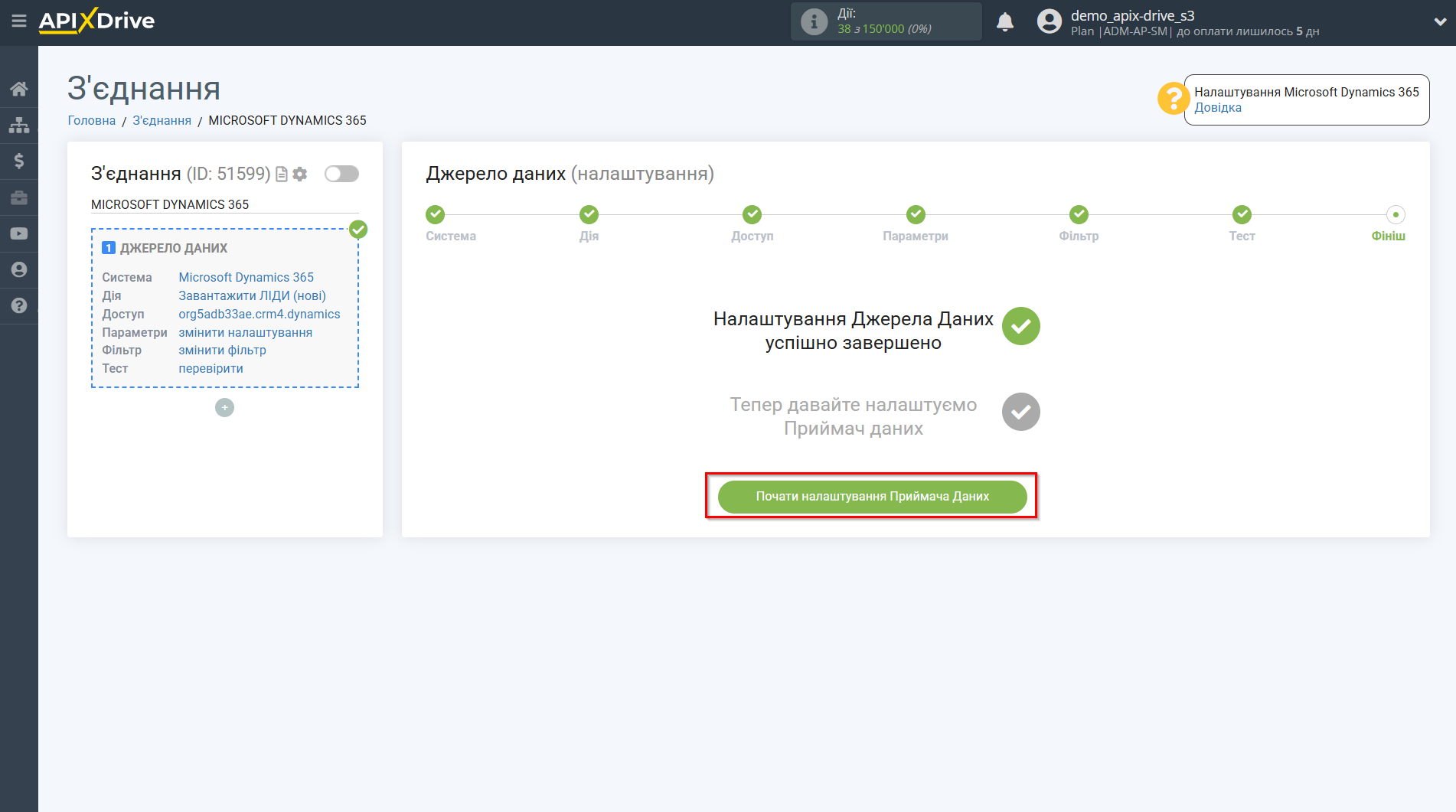Open the connections sitemap sidebar icon

coord(19,125)
